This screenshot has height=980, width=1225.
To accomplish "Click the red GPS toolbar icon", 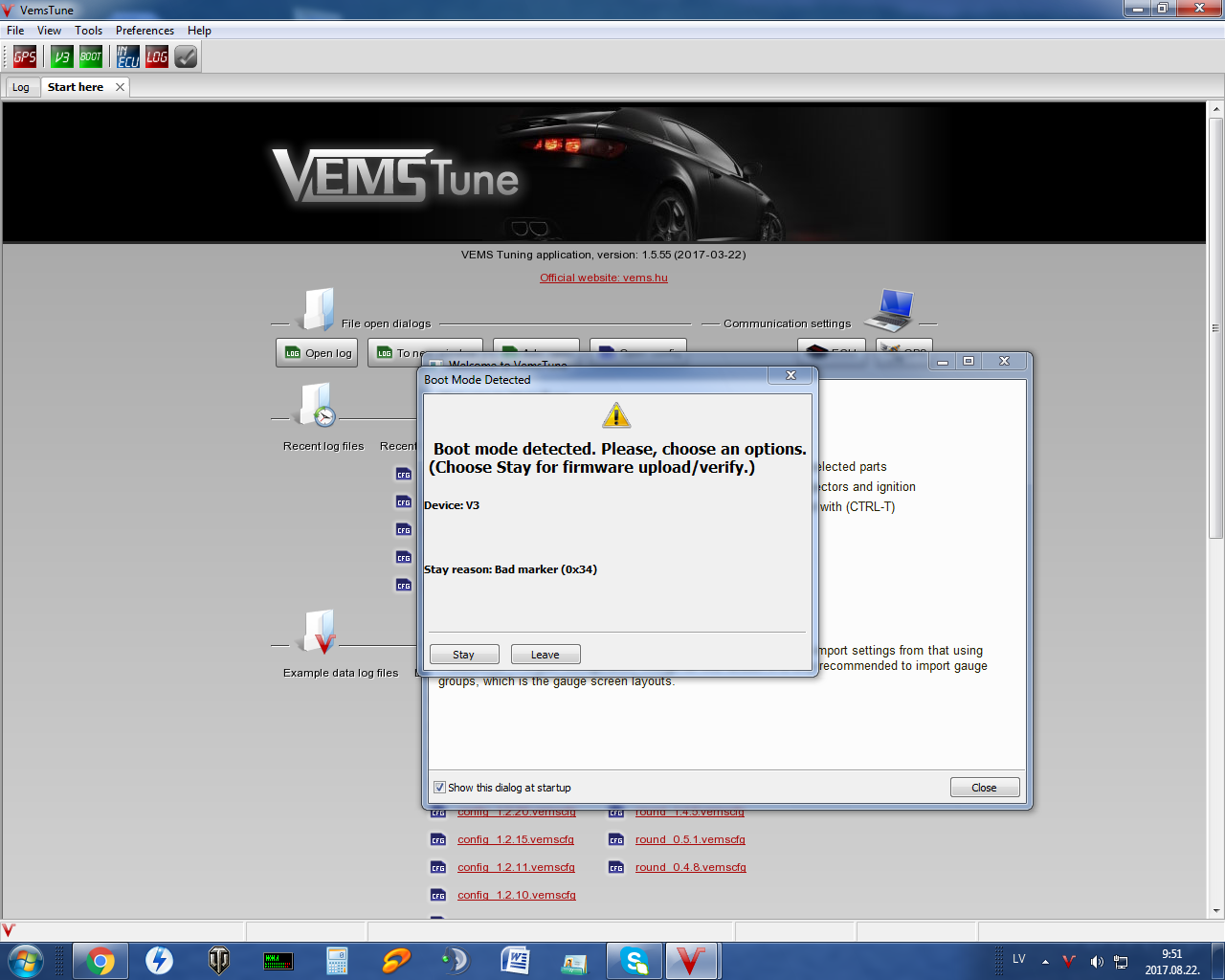I will click(x=25, y=56).
